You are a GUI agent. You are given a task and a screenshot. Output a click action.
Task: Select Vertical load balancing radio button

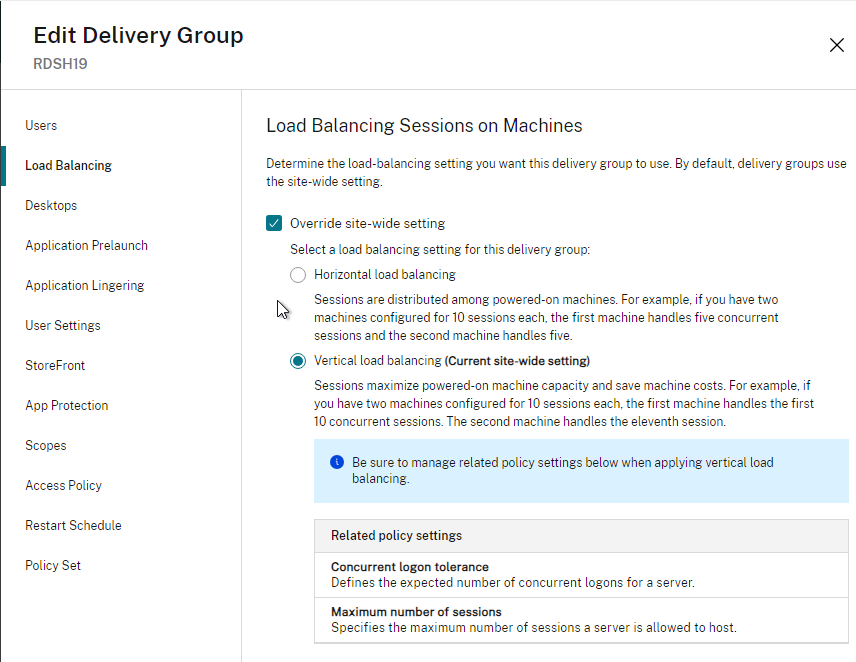[x=298, y=361]
